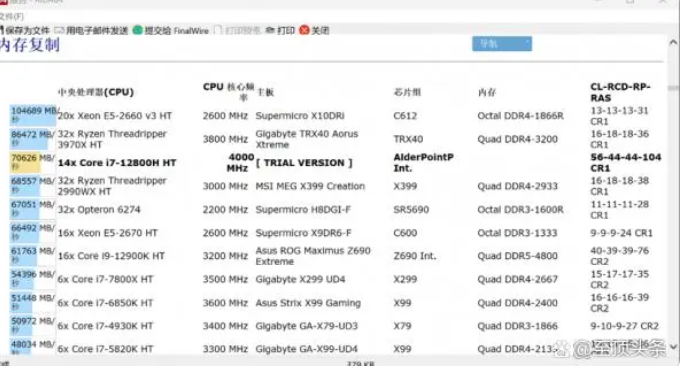Click the scrollbar up arrow

673,42
